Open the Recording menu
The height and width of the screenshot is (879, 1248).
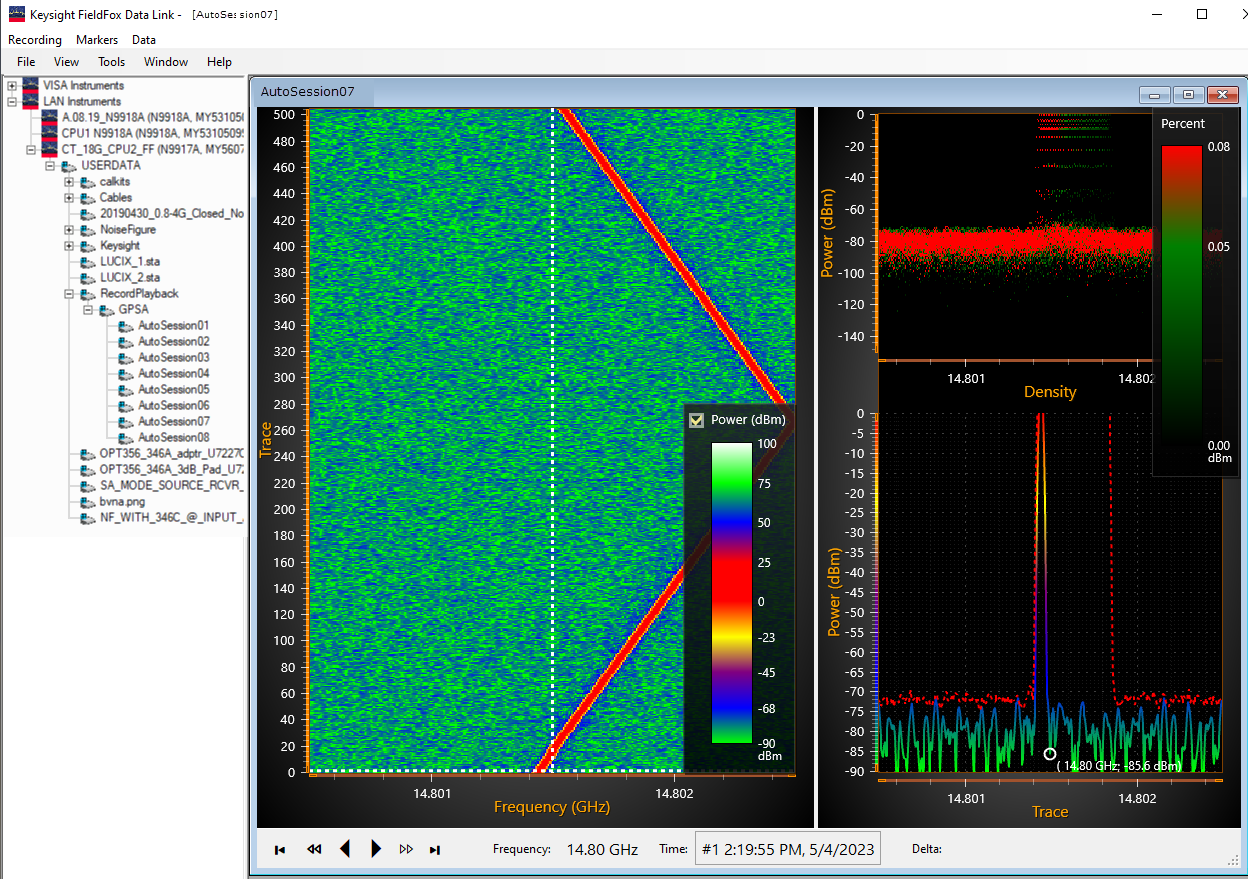[34, 40]
